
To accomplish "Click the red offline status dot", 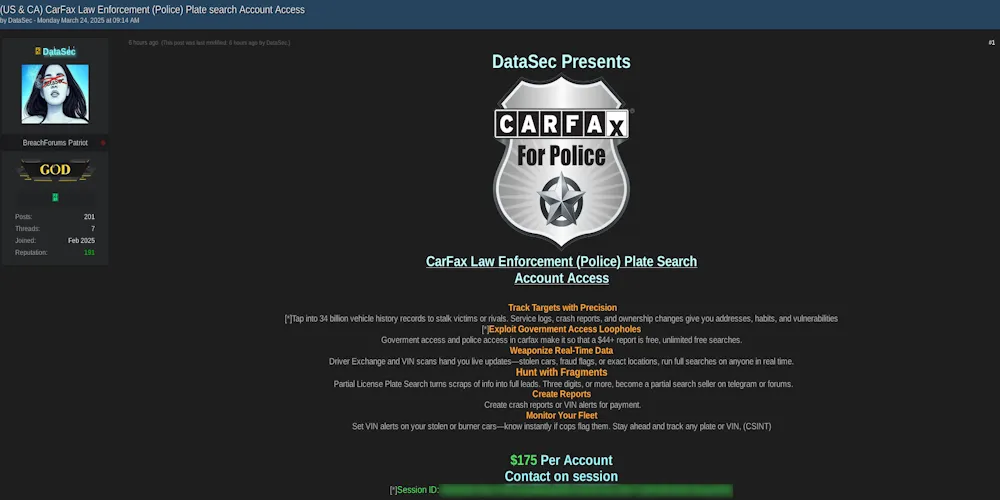I will [103, 143].
